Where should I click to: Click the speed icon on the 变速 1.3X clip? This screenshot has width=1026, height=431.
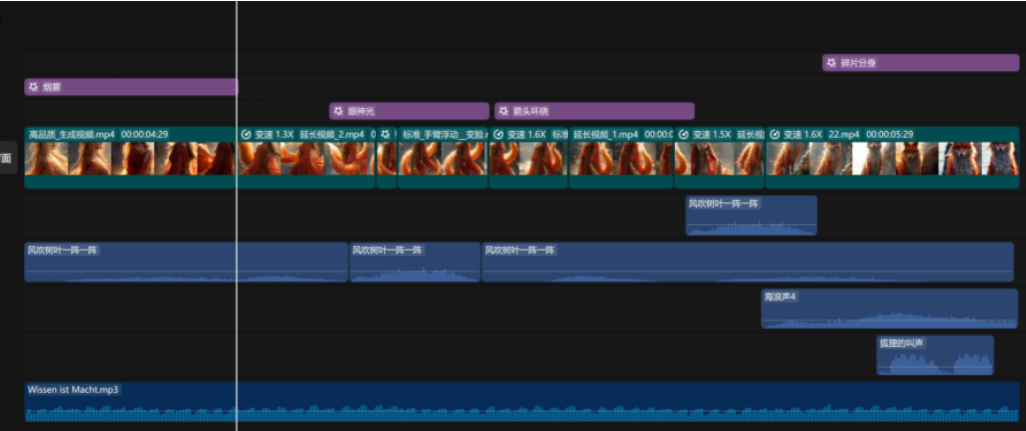pos(246,134)
